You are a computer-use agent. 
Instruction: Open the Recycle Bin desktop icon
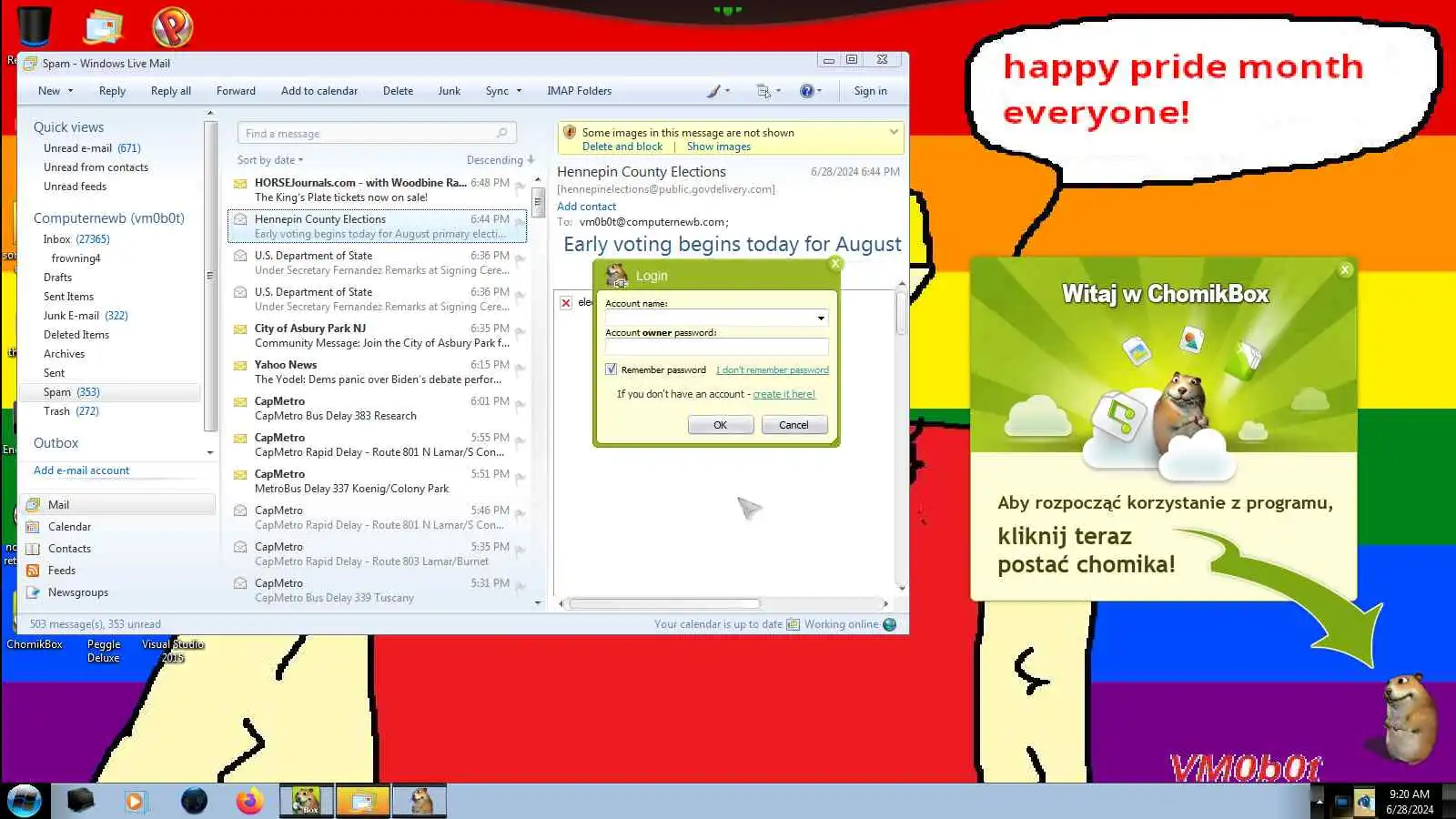[35, 27]
